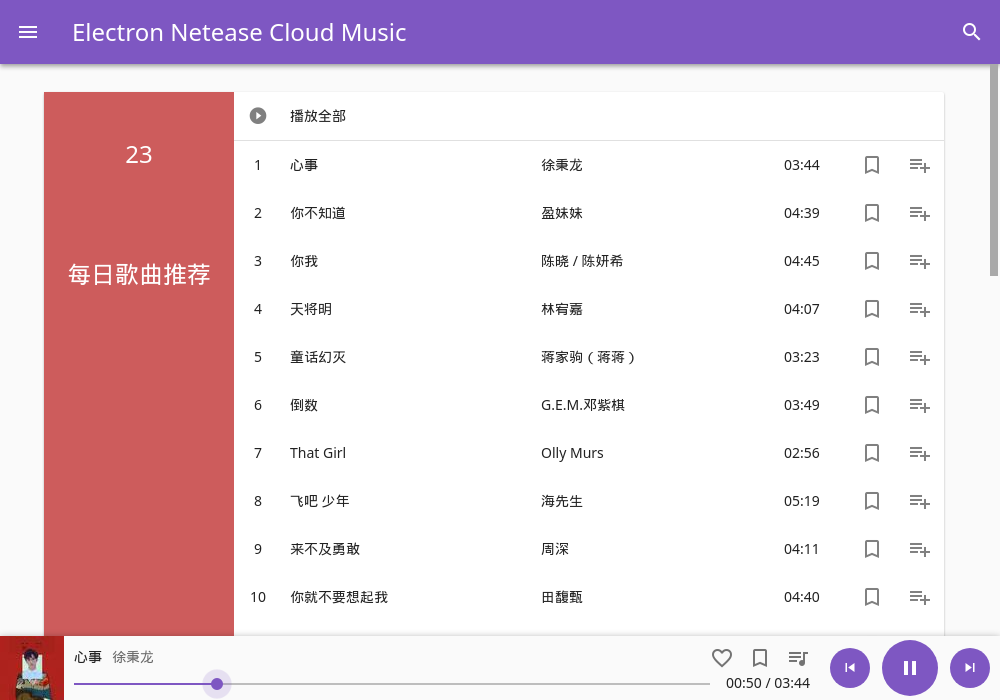Click the duration 05:19 of 飞吧 少年
This screenshot has height=700, width=1000.
801,501
